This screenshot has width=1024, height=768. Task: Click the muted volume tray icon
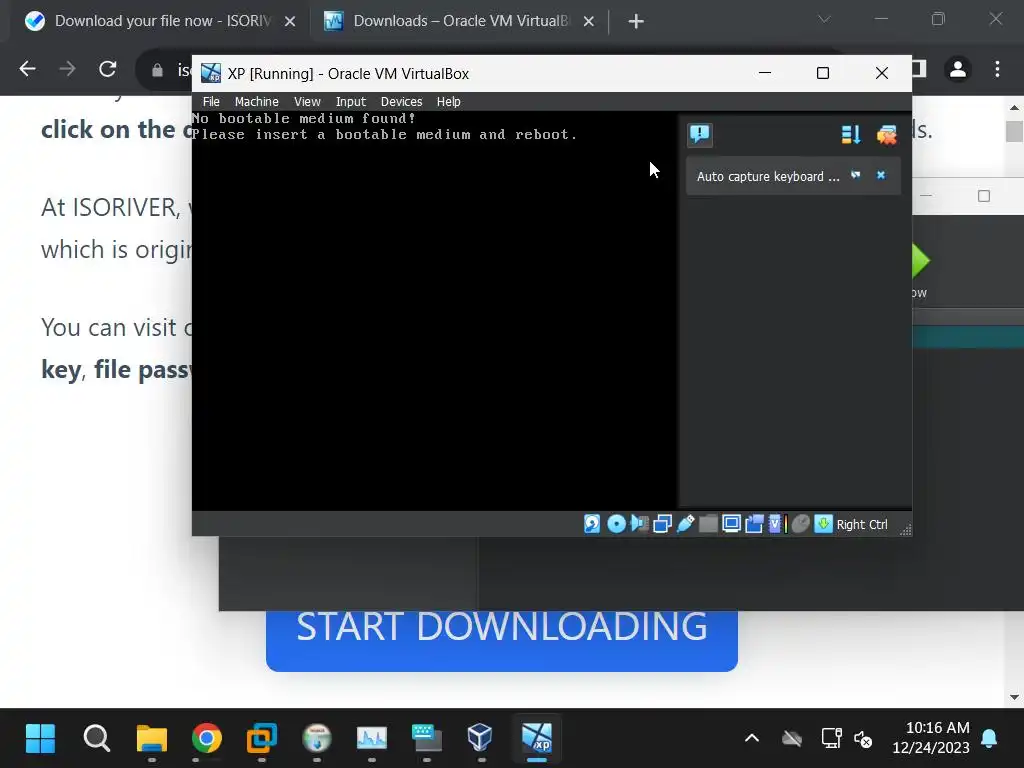[x=863, y=739]
